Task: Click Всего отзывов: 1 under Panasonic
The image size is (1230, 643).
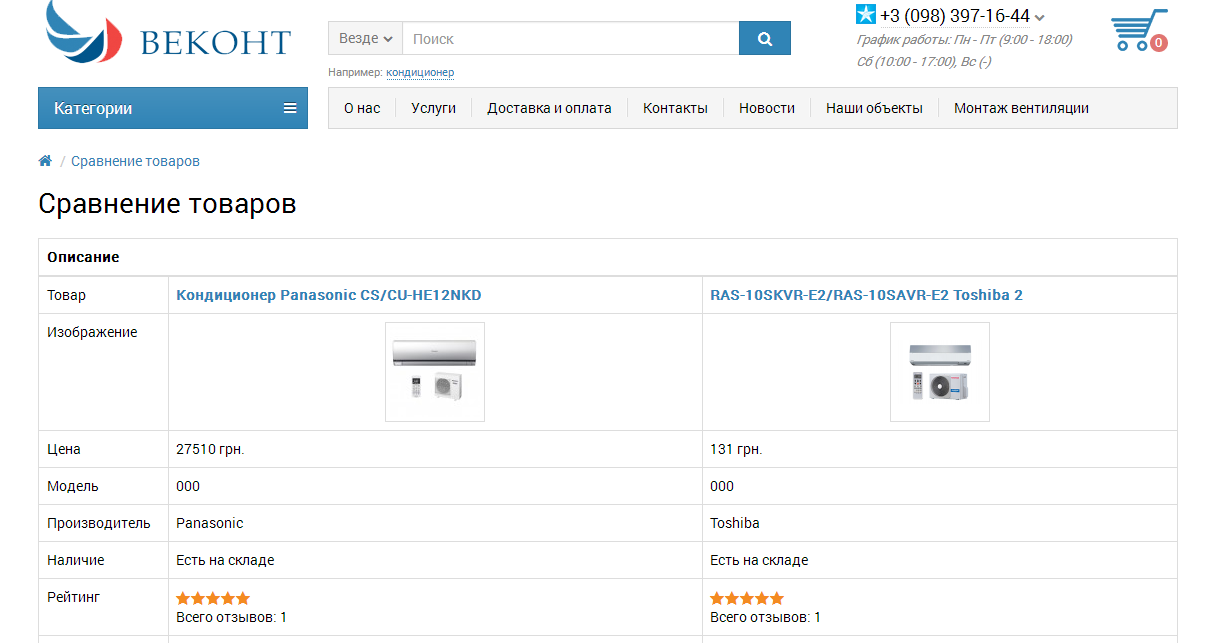Action: point(231,617)
